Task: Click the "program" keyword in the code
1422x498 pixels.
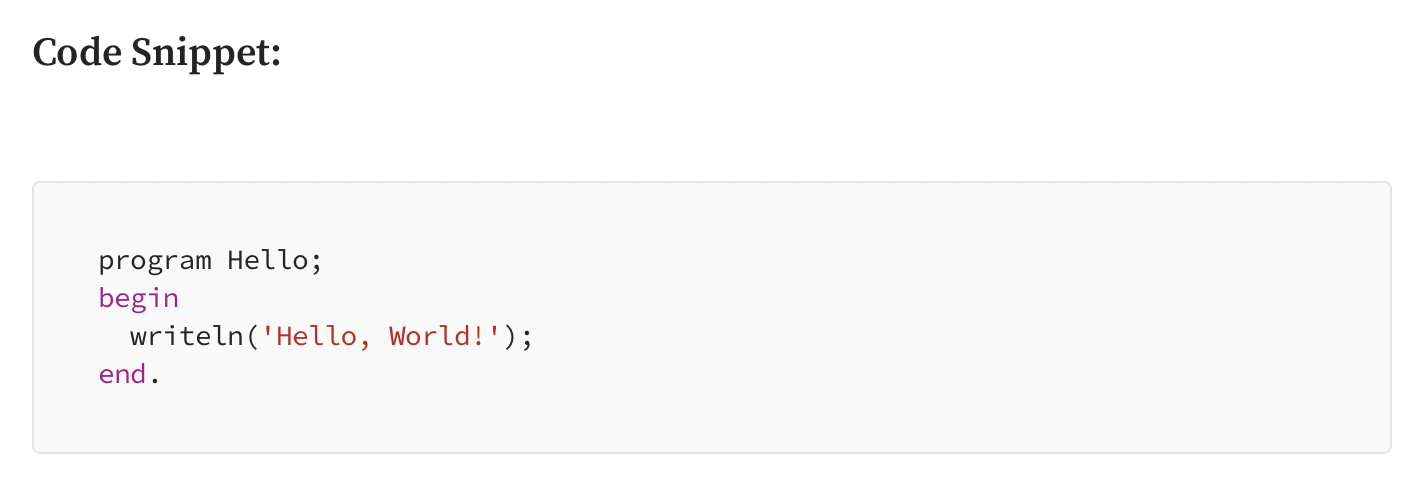Action: tap(155, 262)
